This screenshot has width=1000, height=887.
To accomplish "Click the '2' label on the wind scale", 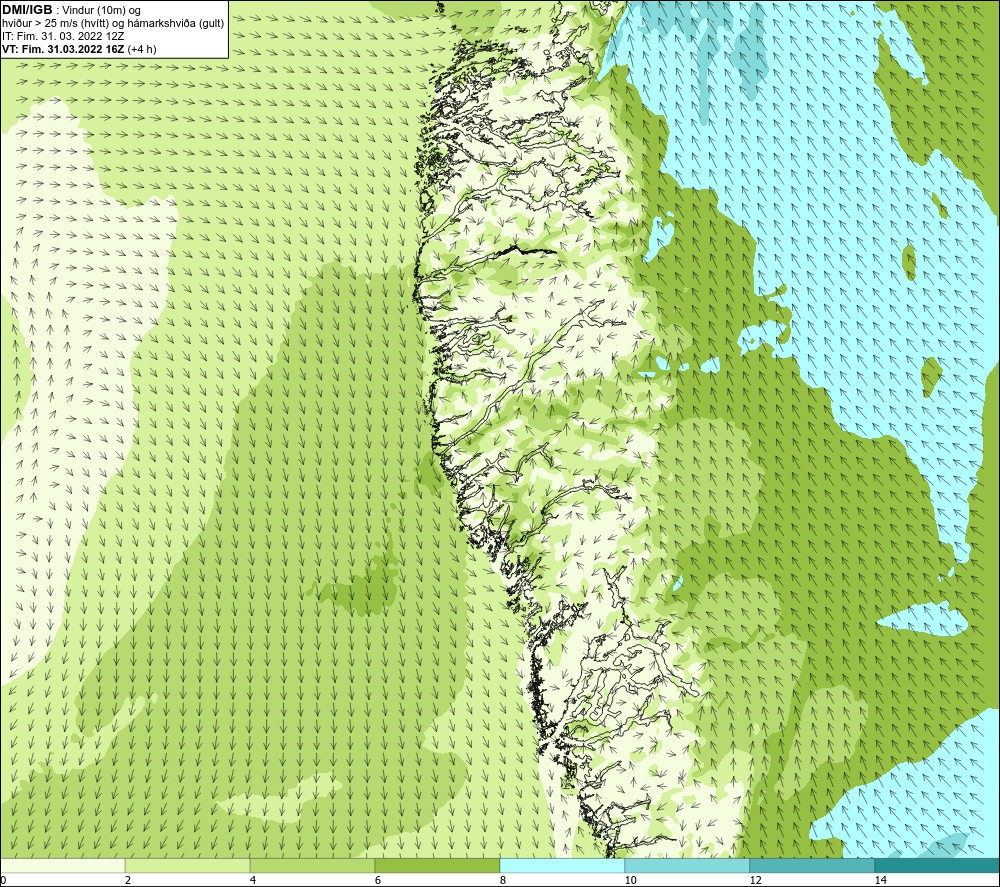I will tap(128, 881).
